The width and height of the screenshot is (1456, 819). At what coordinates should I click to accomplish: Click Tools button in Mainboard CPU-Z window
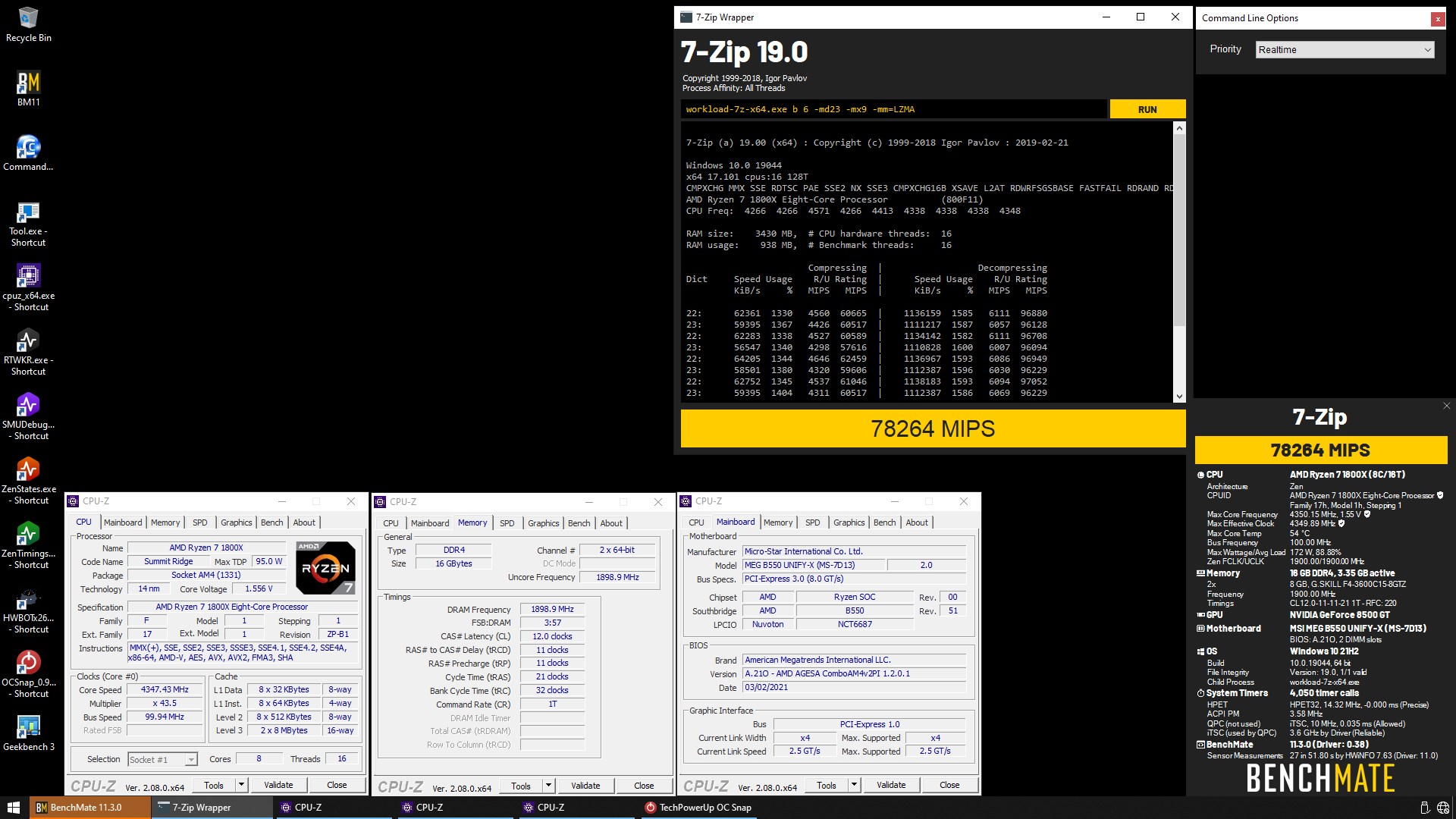pos(827,785)
